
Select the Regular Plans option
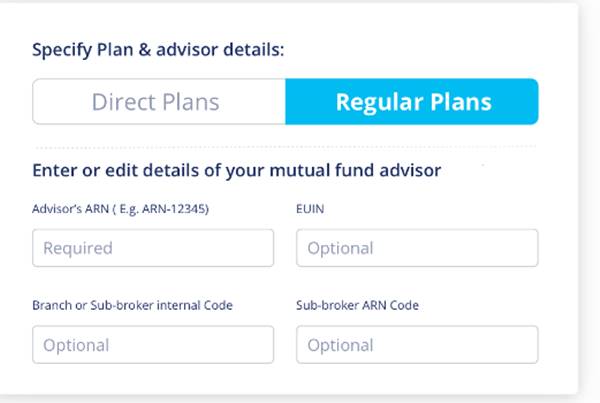(412, 102)
